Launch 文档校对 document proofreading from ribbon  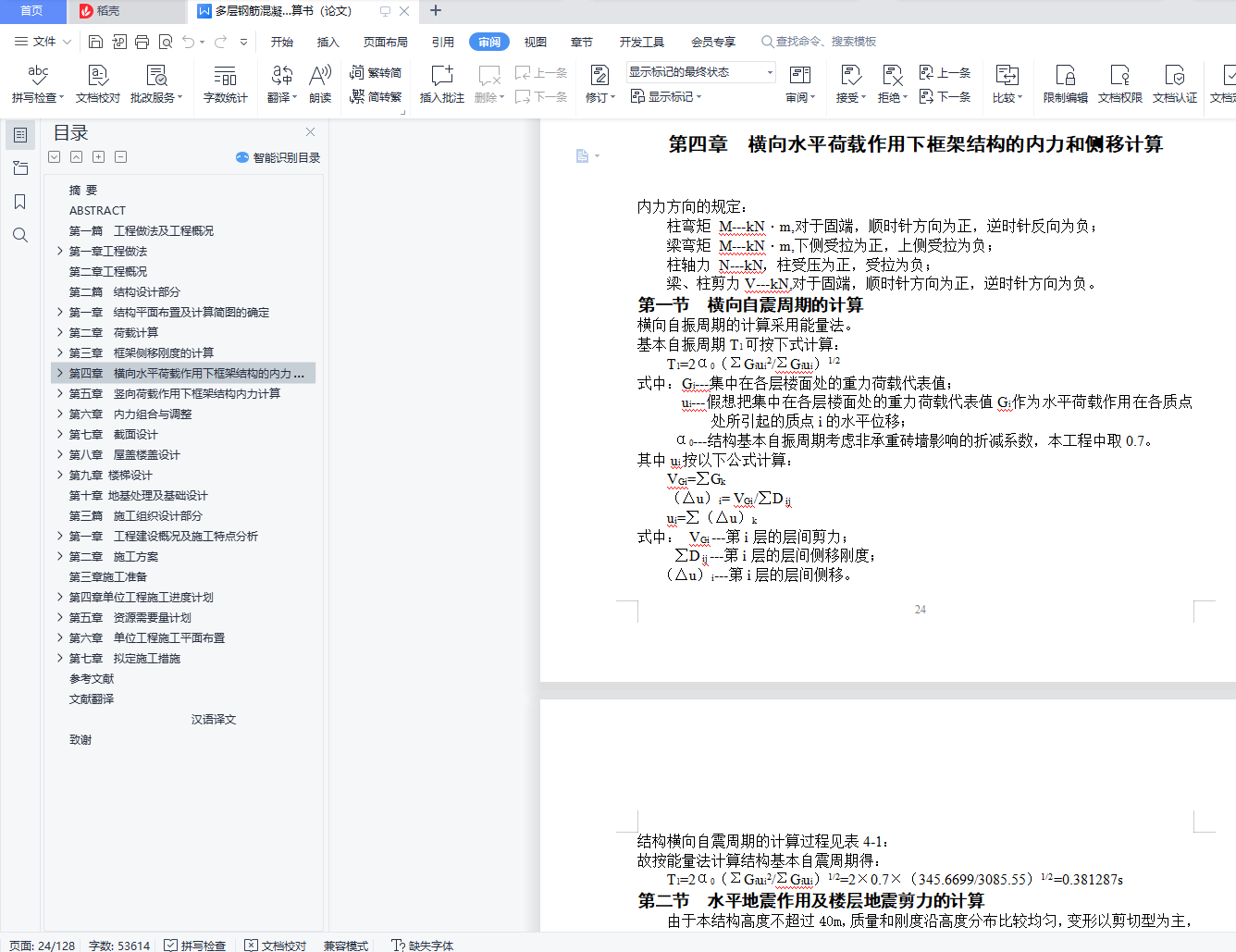(98, 83)
